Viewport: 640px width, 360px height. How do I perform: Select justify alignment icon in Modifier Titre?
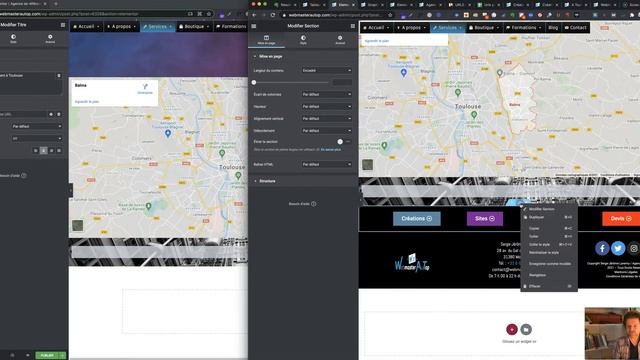(59, 151)
